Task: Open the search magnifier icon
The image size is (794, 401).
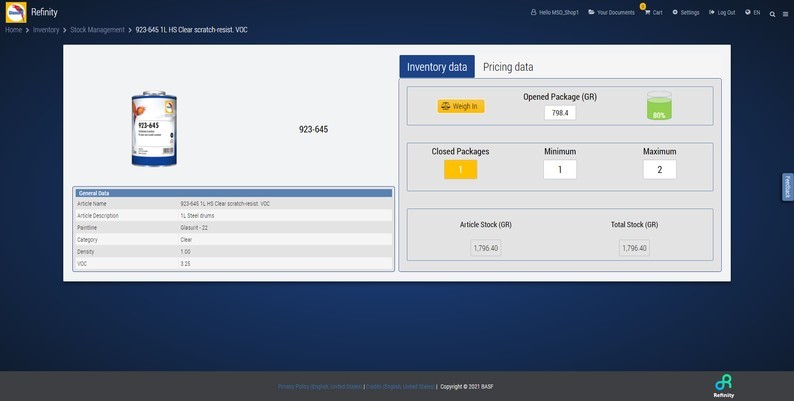Action: (772, 14)
